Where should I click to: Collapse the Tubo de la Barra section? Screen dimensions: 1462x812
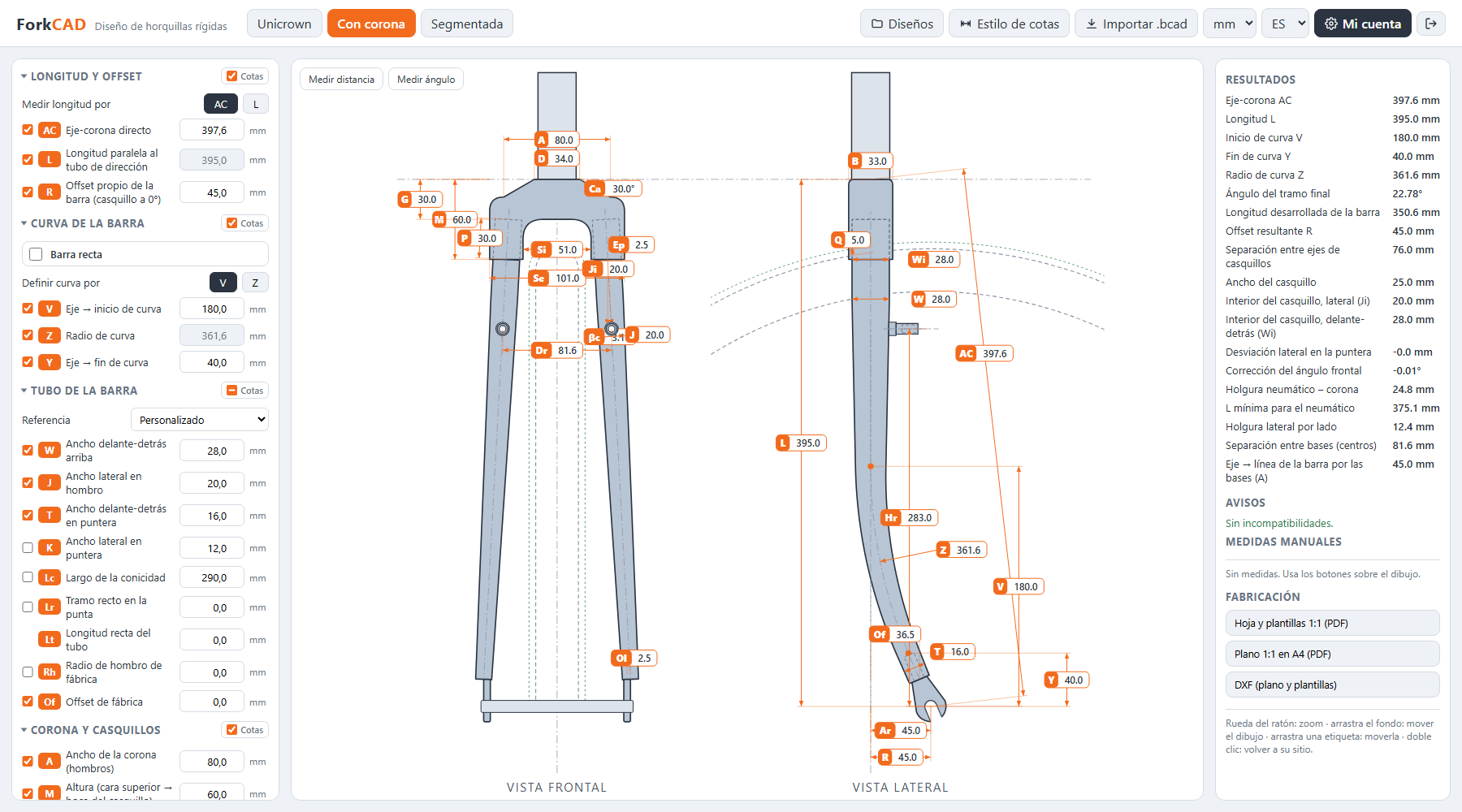pyautogui.click(x=80, y=391)
